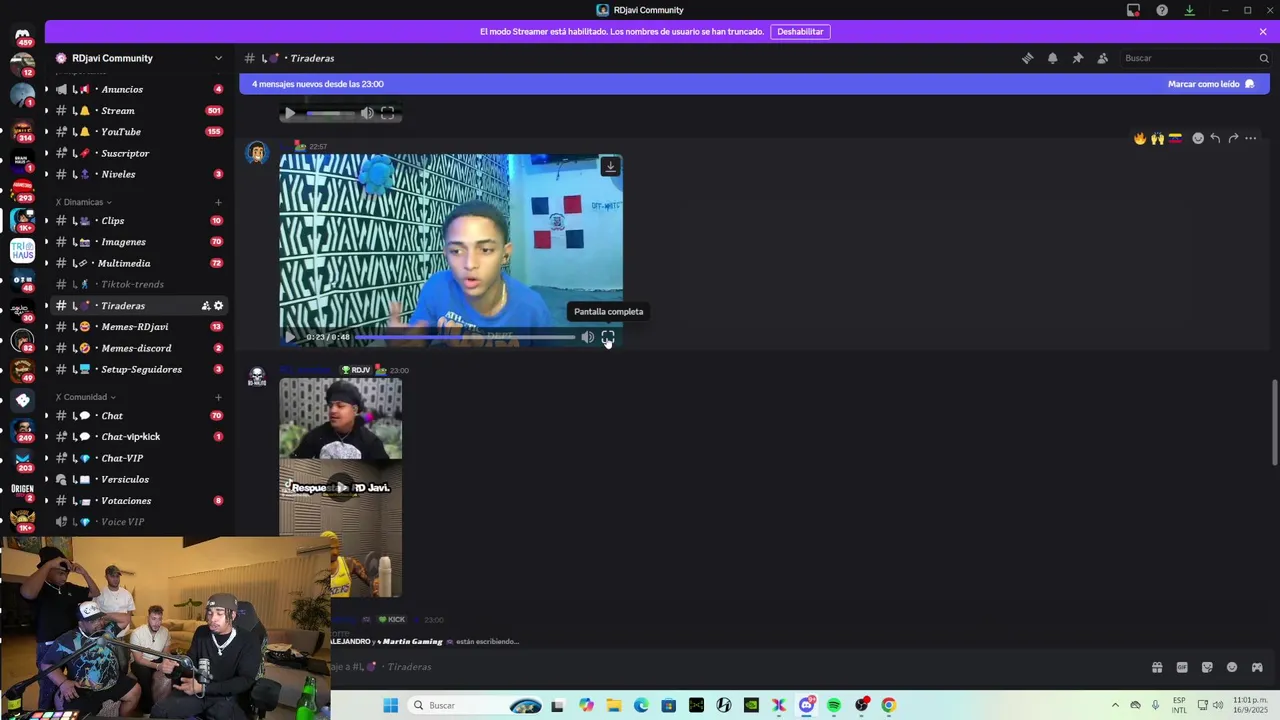
Task: Forward the message with arrow icon
Action: [1233, 138]
